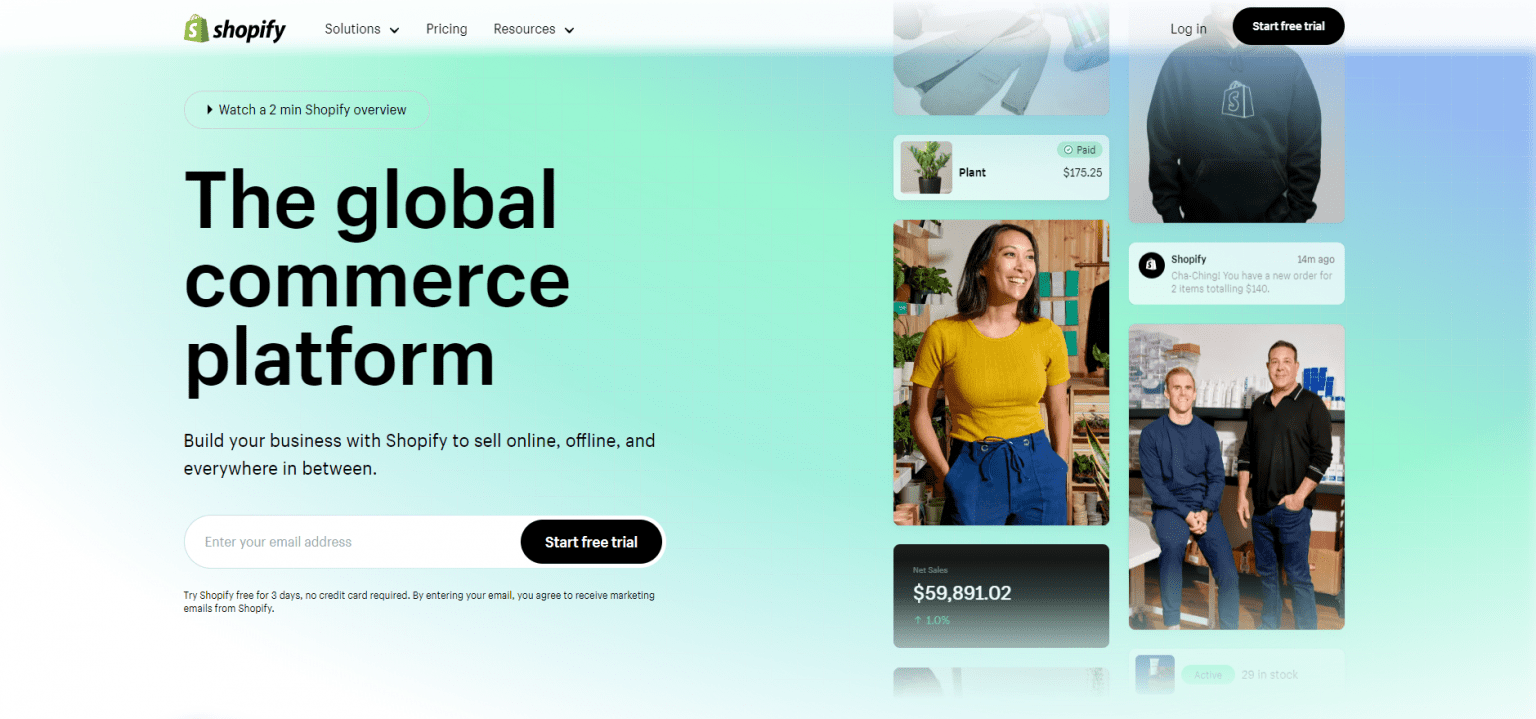Image resolution: width=1536 pixels, height=719 pixels.
Task: Focus the email address input field
Action: pos(352,542)
